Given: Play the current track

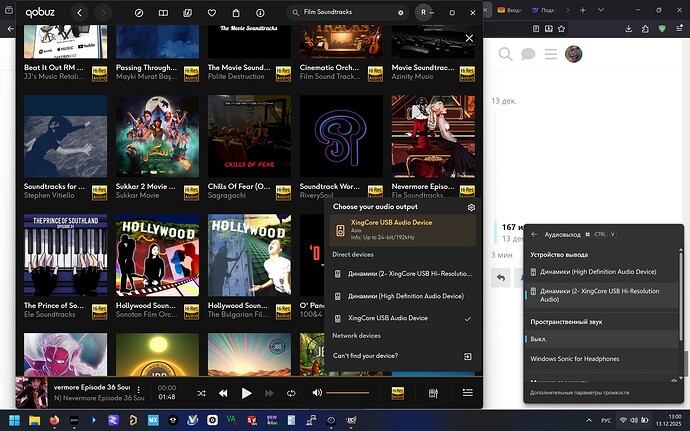Looking at the screenshot, I should (x=246, y=393).
